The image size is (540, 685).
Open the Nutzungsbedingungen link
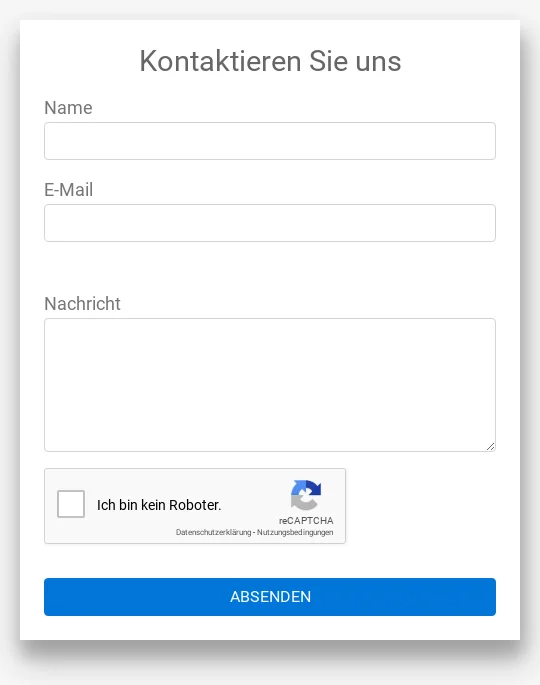coord(295,532)
